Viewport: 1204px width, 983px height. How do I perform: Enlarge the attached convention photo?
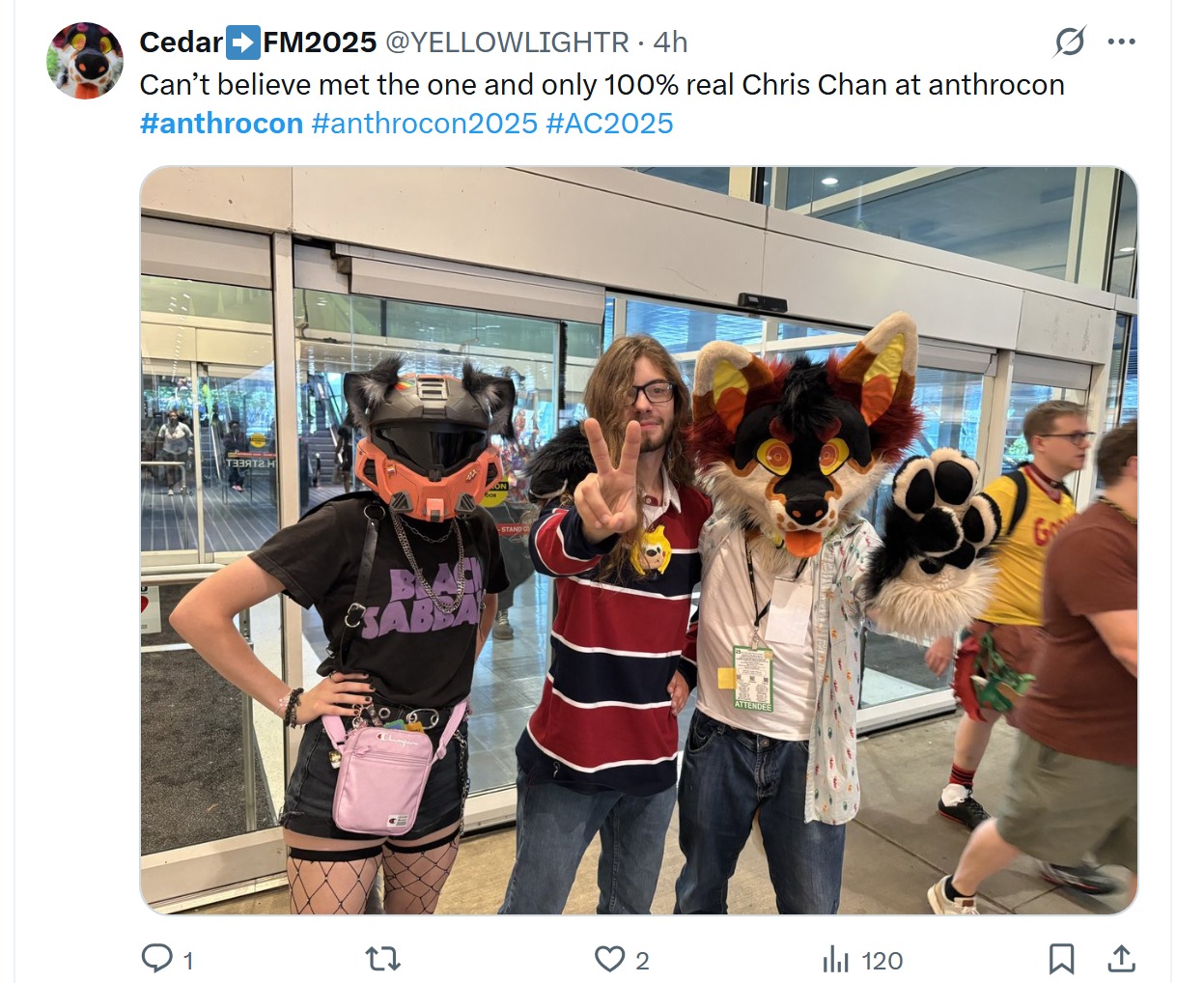(x=639, y=541)
